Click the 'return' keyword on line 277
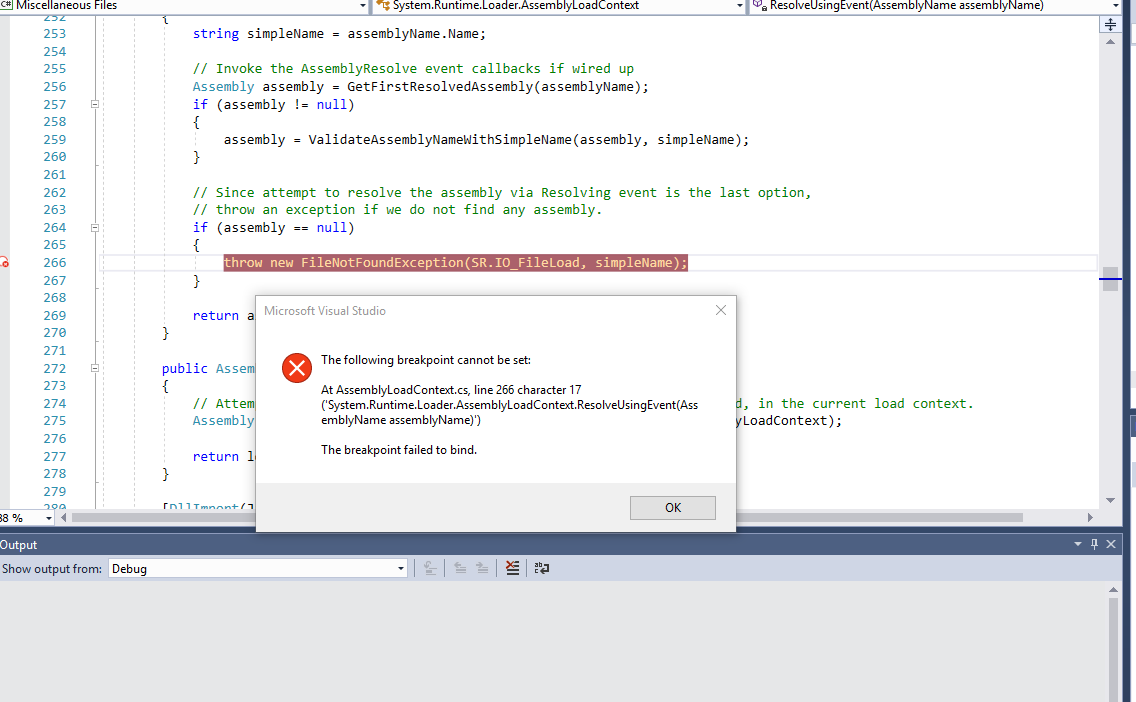 [x=215, y=456]
